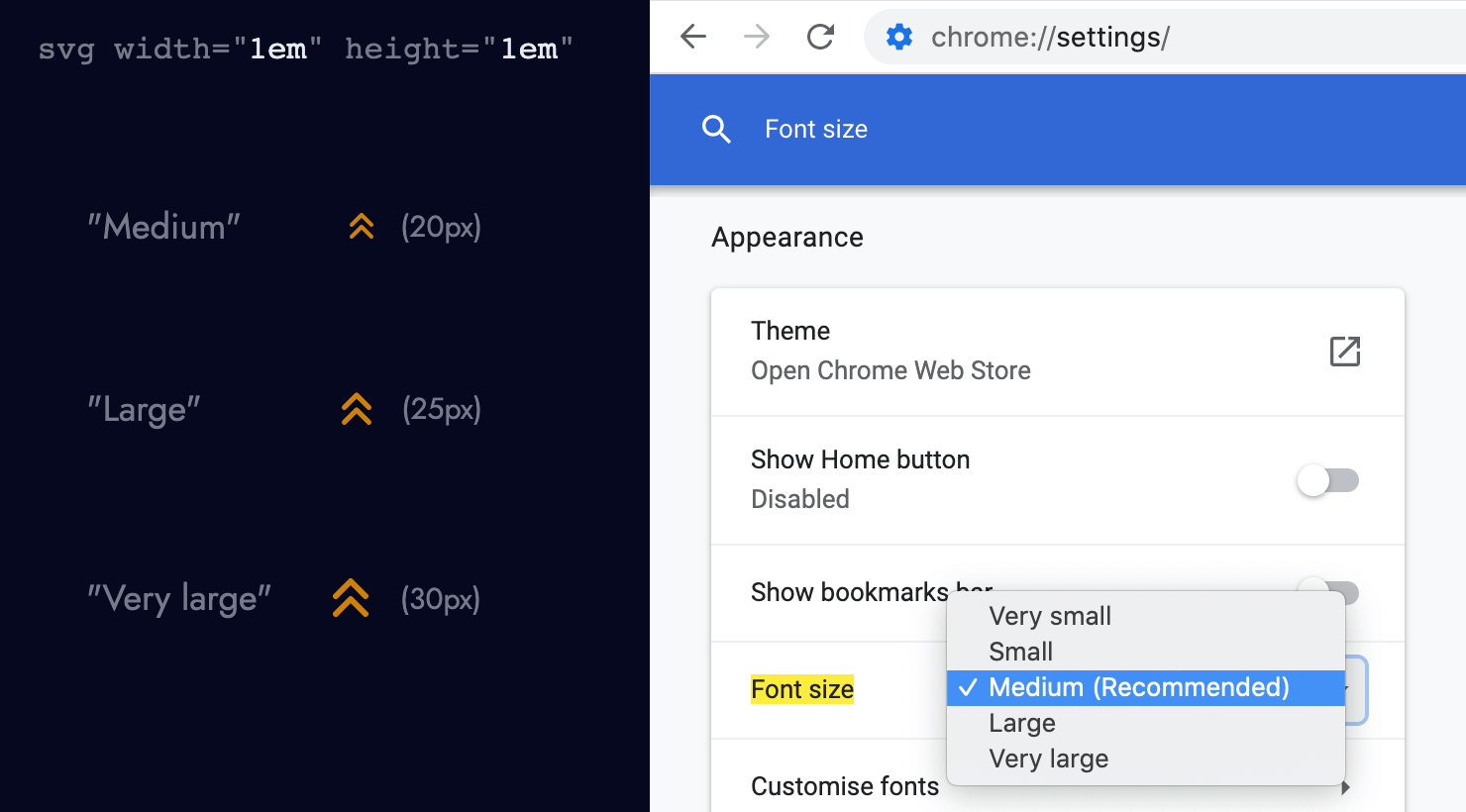Click the search magnifier icon in settings

(x=716, y=129)
